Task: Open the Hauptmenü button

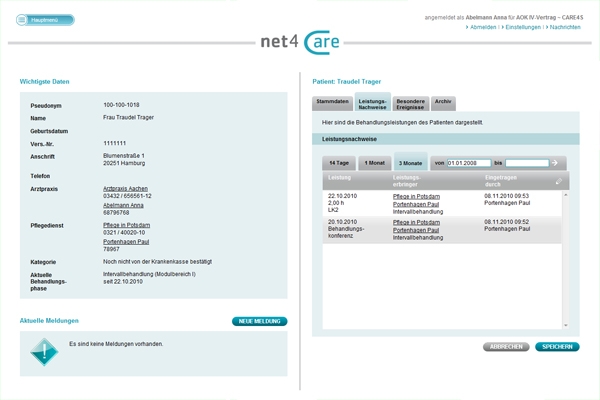Action: 45,20
